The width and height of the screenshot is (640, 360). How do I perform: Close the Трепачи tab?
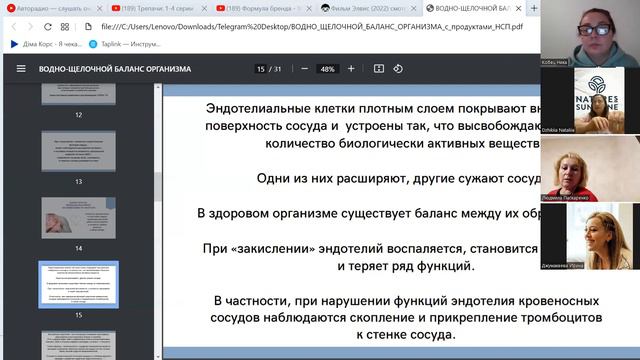[x=204, y=8]
